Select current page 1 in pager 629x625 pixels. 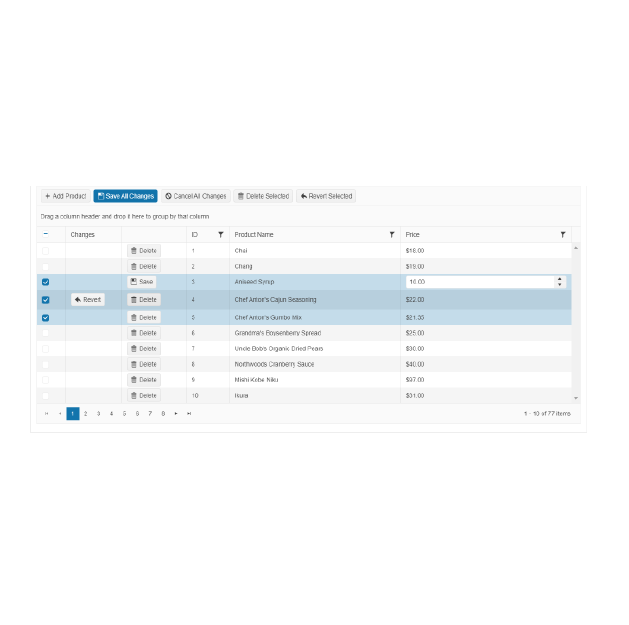click(x=73, y=414)
